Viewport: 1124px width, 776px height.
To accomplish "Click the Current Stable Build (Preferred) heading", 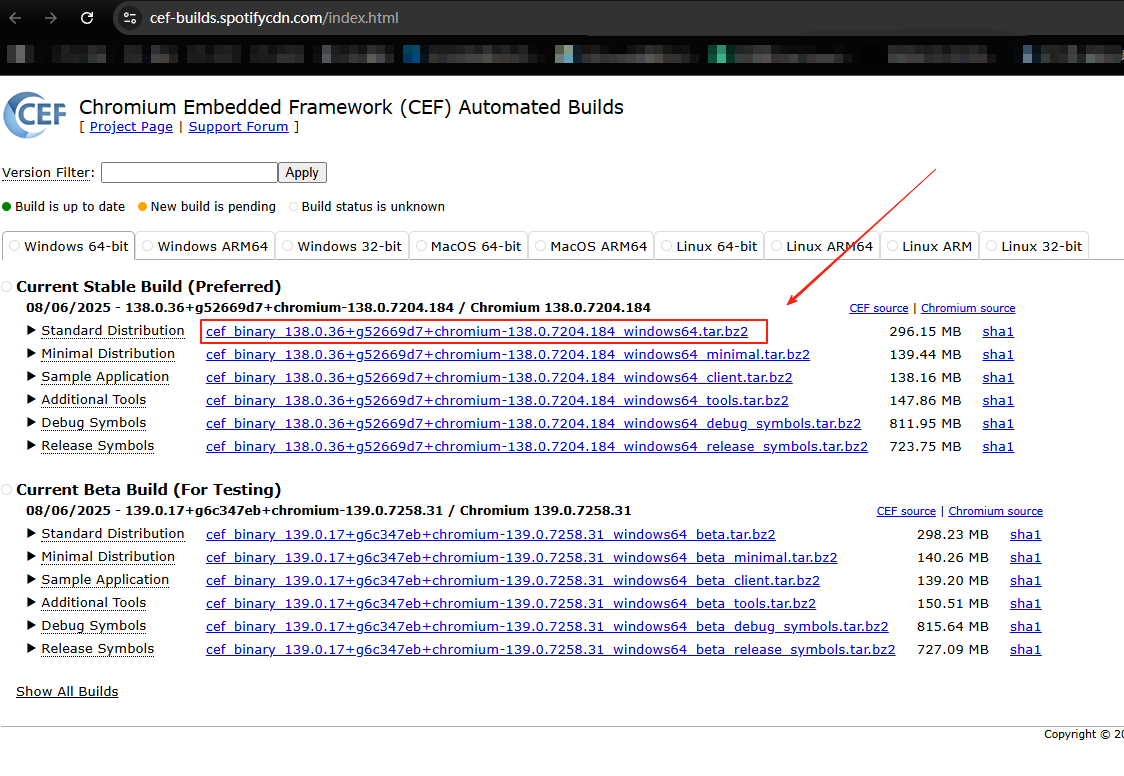I will [x=148, y=287].
